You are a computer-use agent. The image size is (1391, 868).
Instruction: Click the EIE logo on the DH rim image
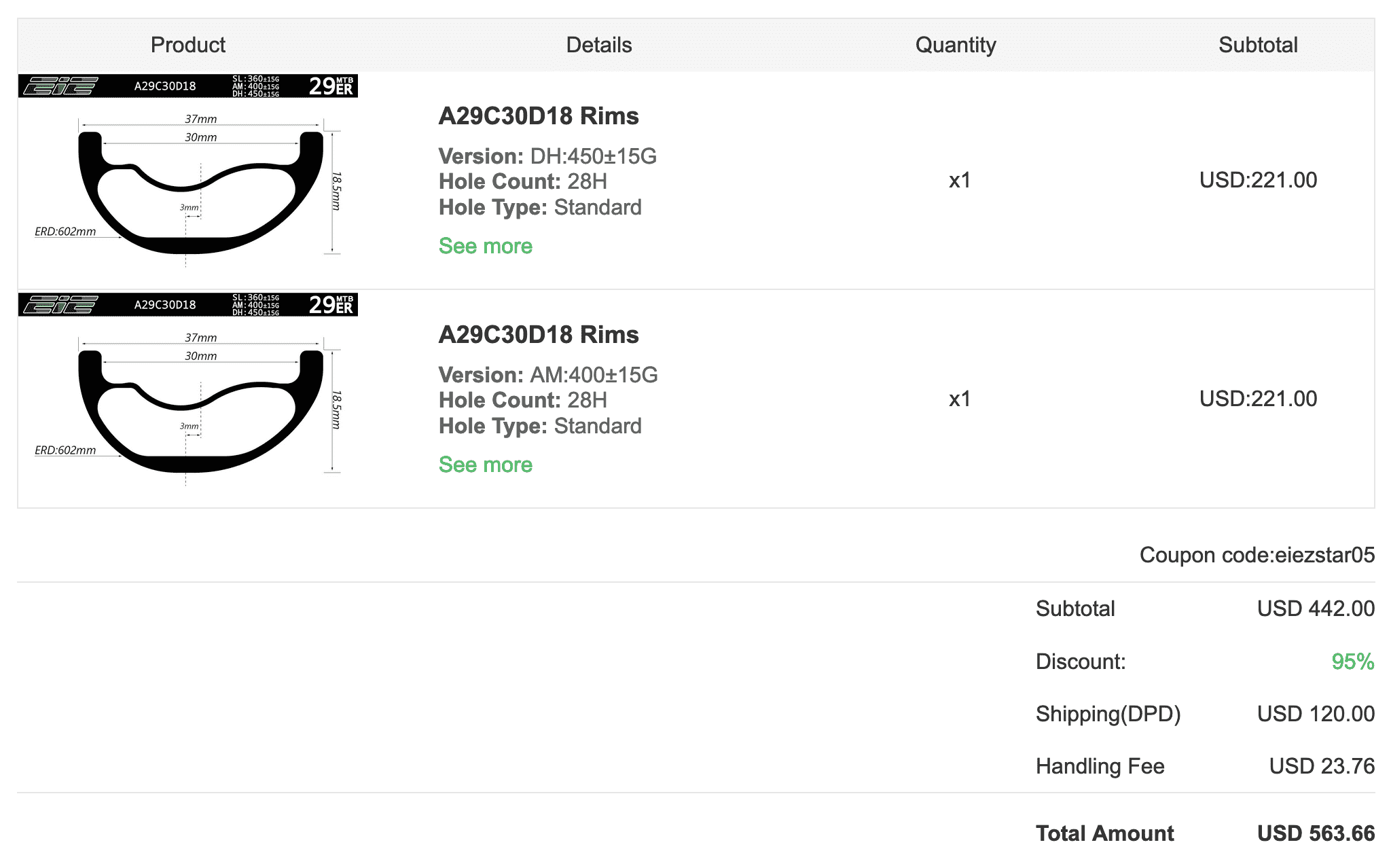60,86
